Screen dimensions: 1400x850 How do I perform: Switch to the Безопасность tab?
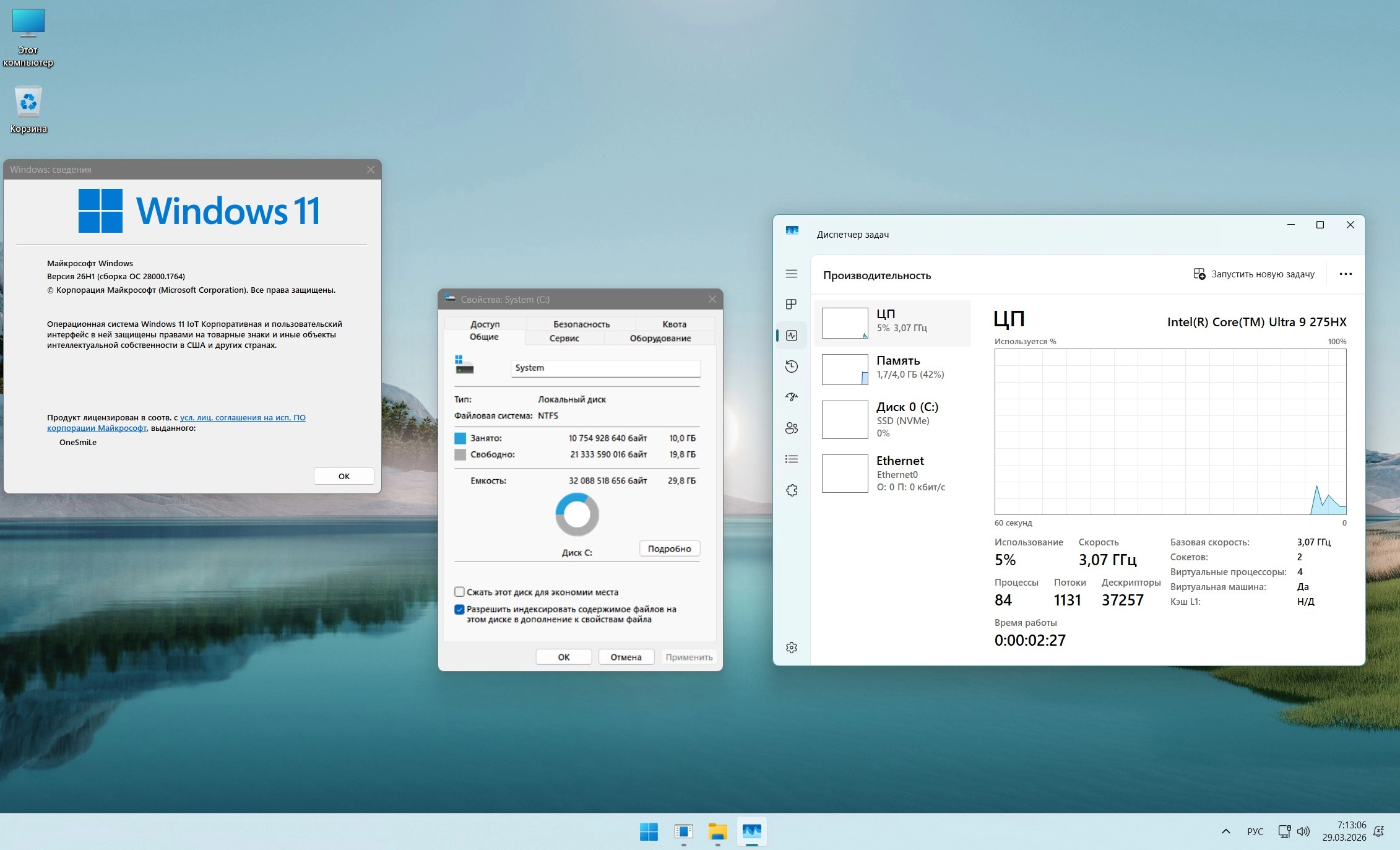point(581,324)
